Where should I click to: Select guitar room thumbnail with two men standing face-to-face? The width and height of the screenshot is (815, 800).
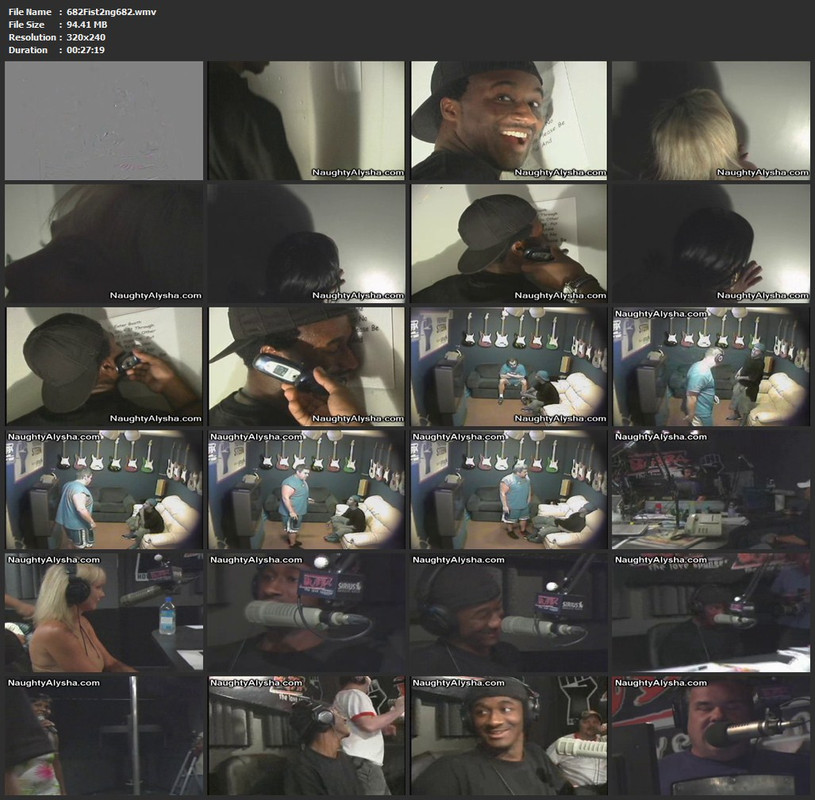pos(711,366)
